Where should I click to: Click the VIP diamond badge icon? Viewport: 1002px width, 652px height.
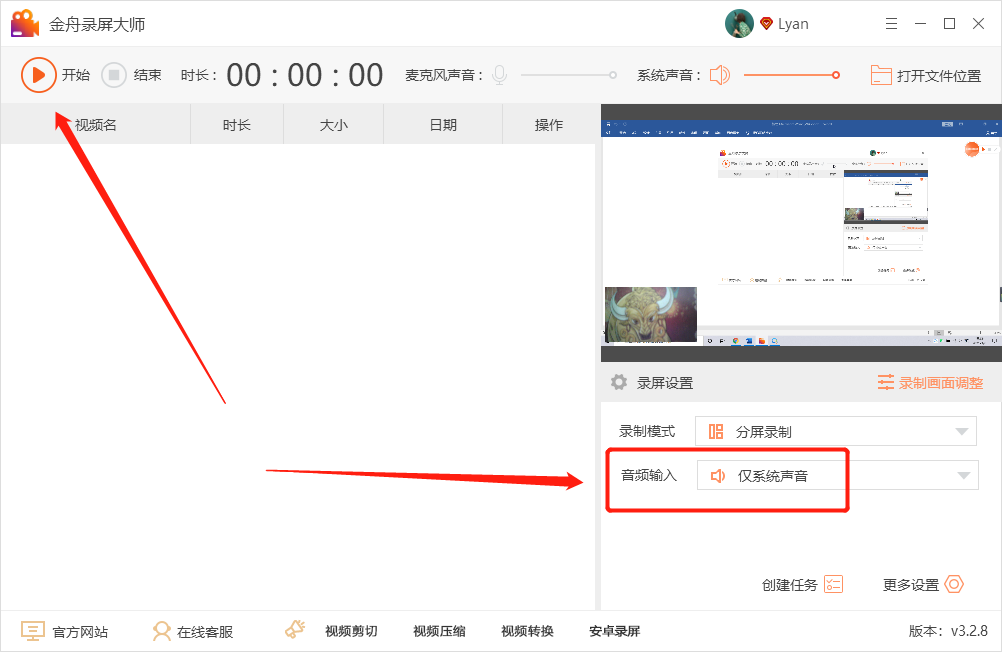click(x=767, y=23)
